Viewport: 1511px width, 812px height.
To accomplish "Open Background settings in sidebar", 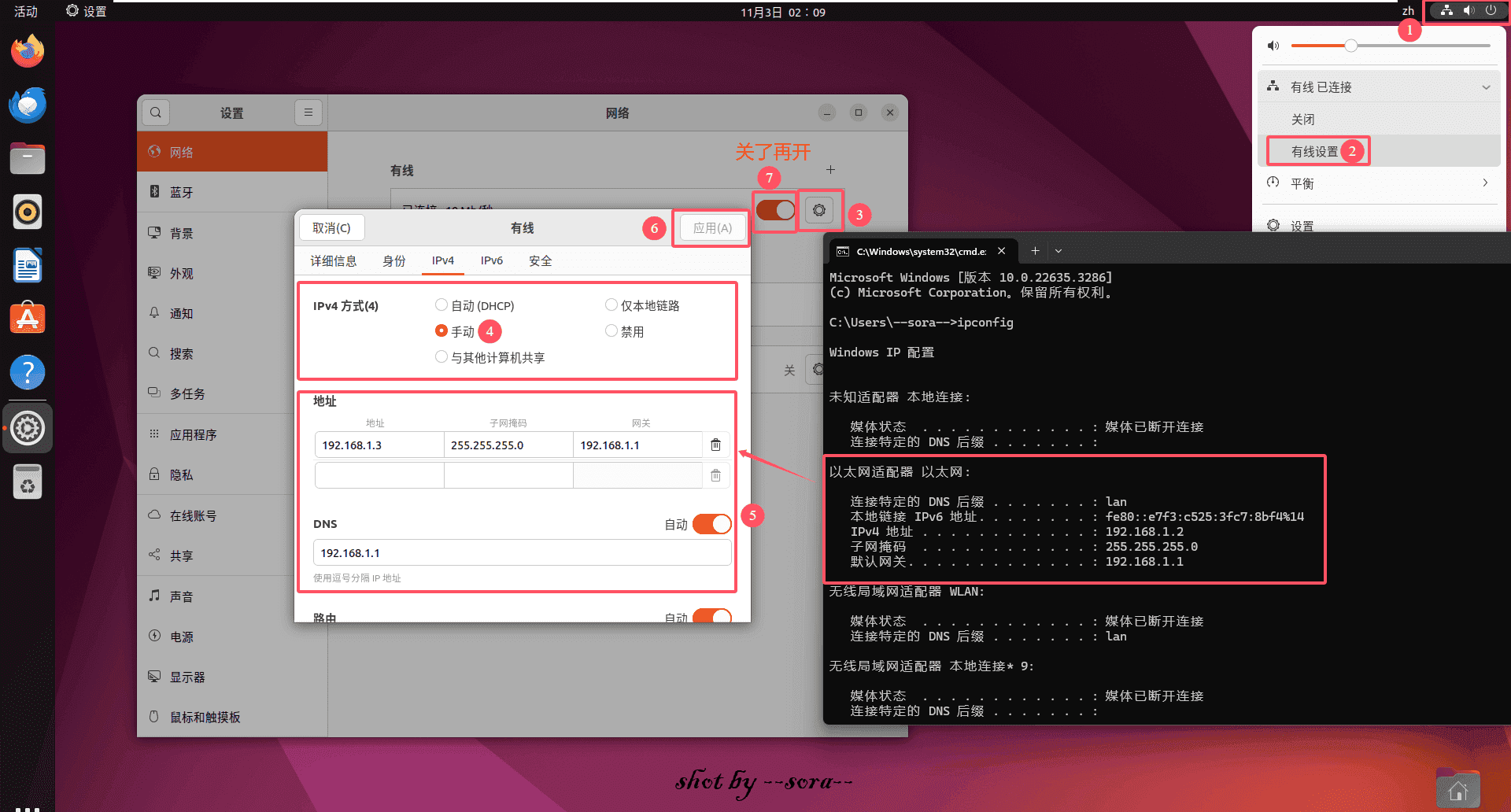I will tap(232, 233).
